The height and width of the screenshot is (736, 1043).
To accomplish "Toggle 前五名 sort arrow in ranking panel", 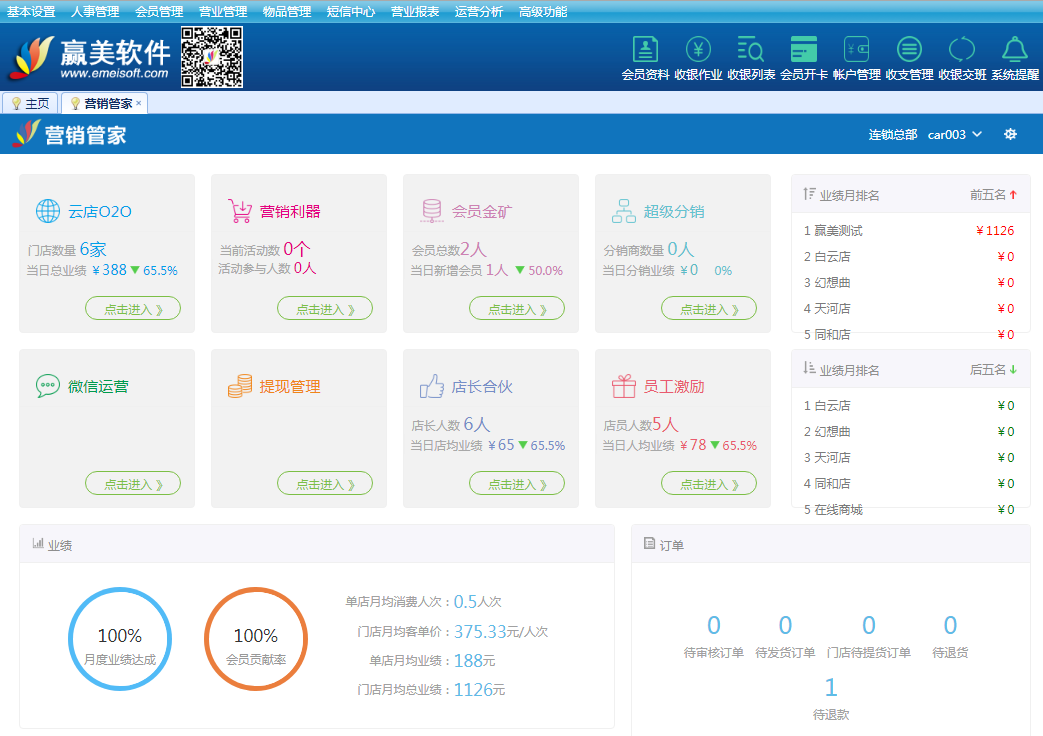I will tap(1013, 195).
